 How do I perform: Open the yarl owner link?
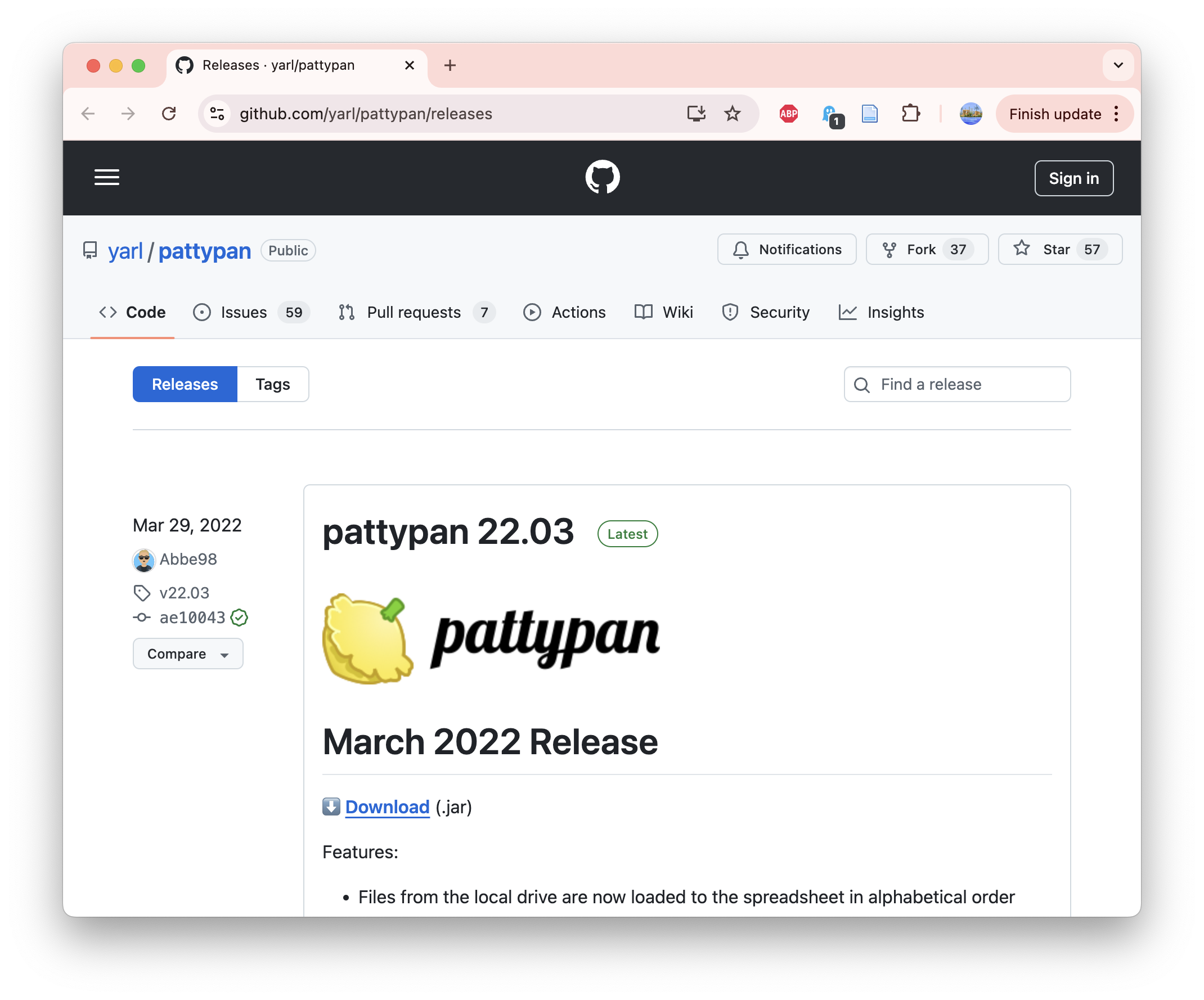tap(125, 250)
